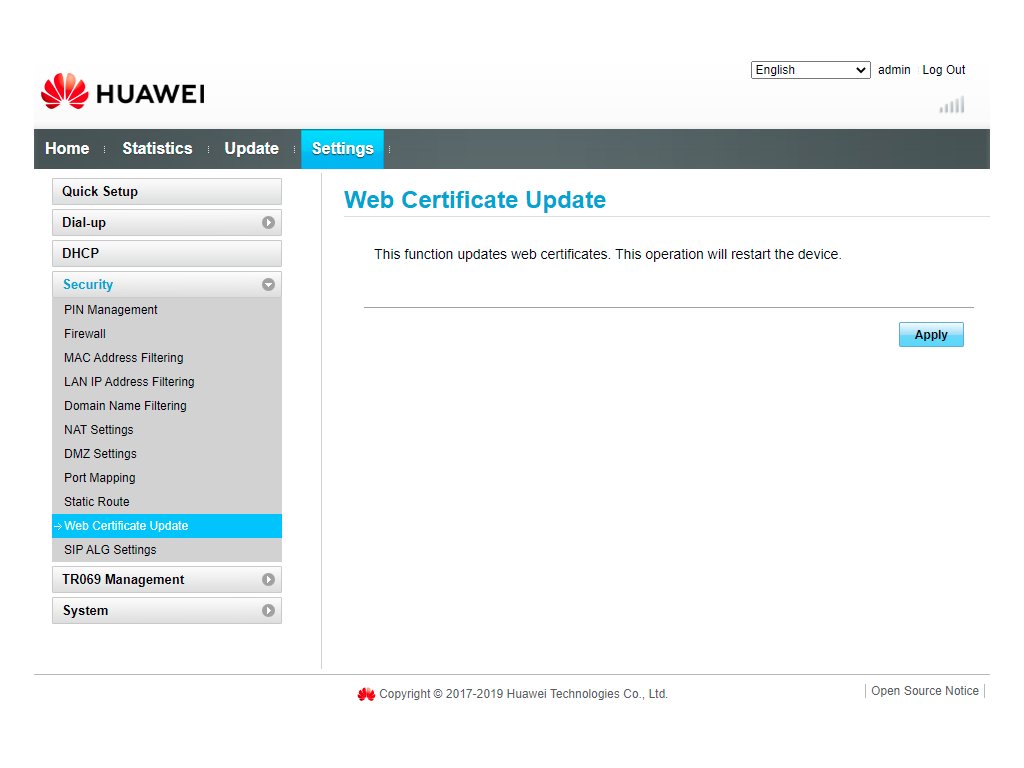Log out of the admin account

(x=943, y=70)
